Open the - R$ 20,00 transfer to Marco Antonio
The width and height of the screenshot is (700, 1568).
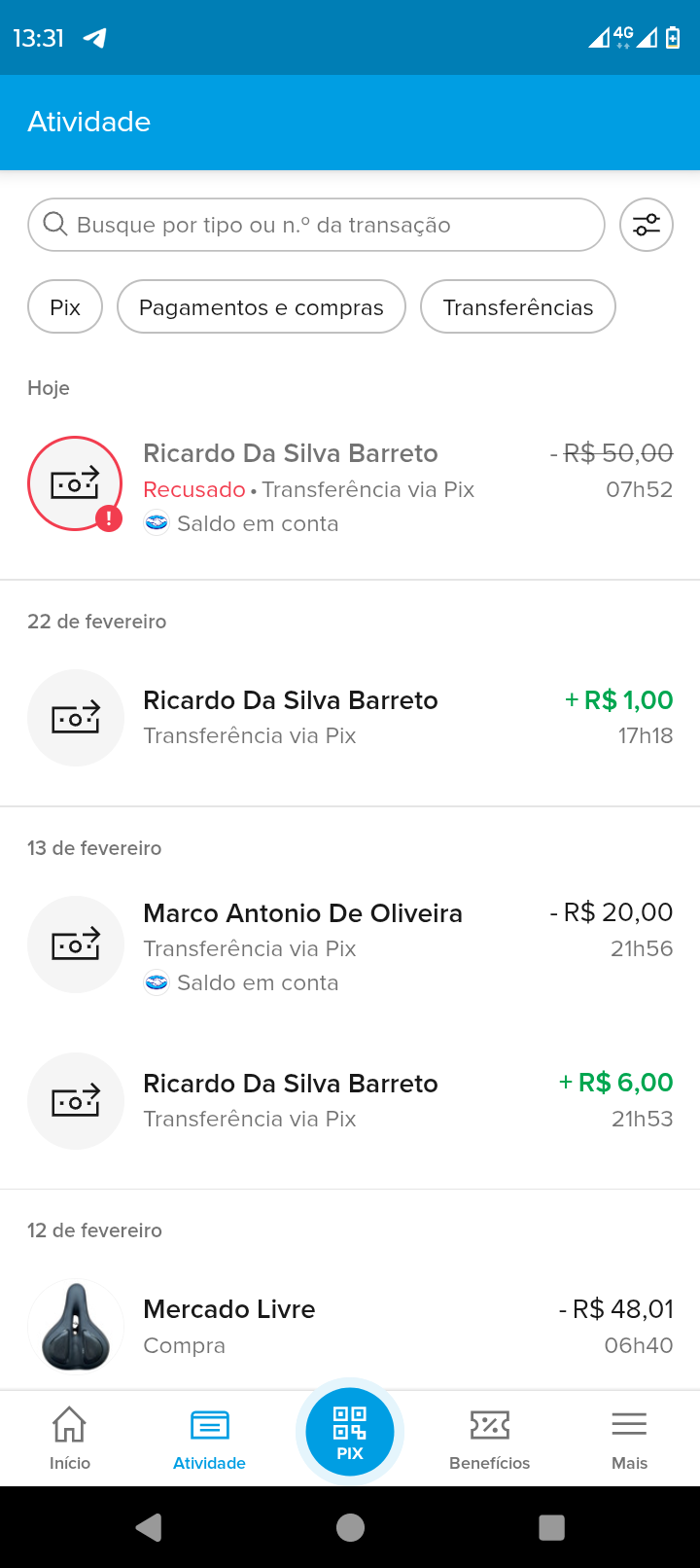(389, 946)
